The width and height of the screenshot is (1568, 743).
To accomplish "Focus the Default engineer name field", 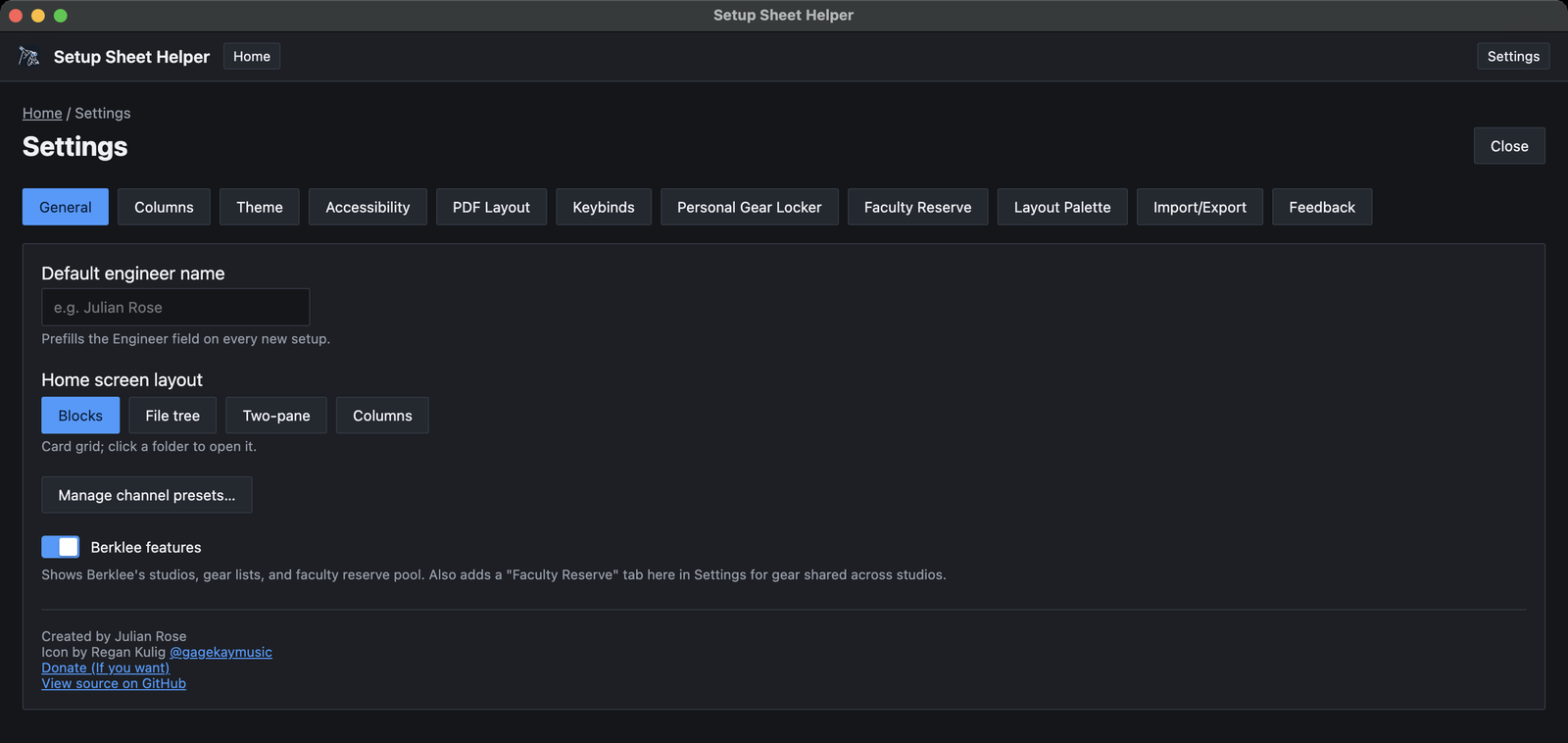I will click(x=175, y=307).
